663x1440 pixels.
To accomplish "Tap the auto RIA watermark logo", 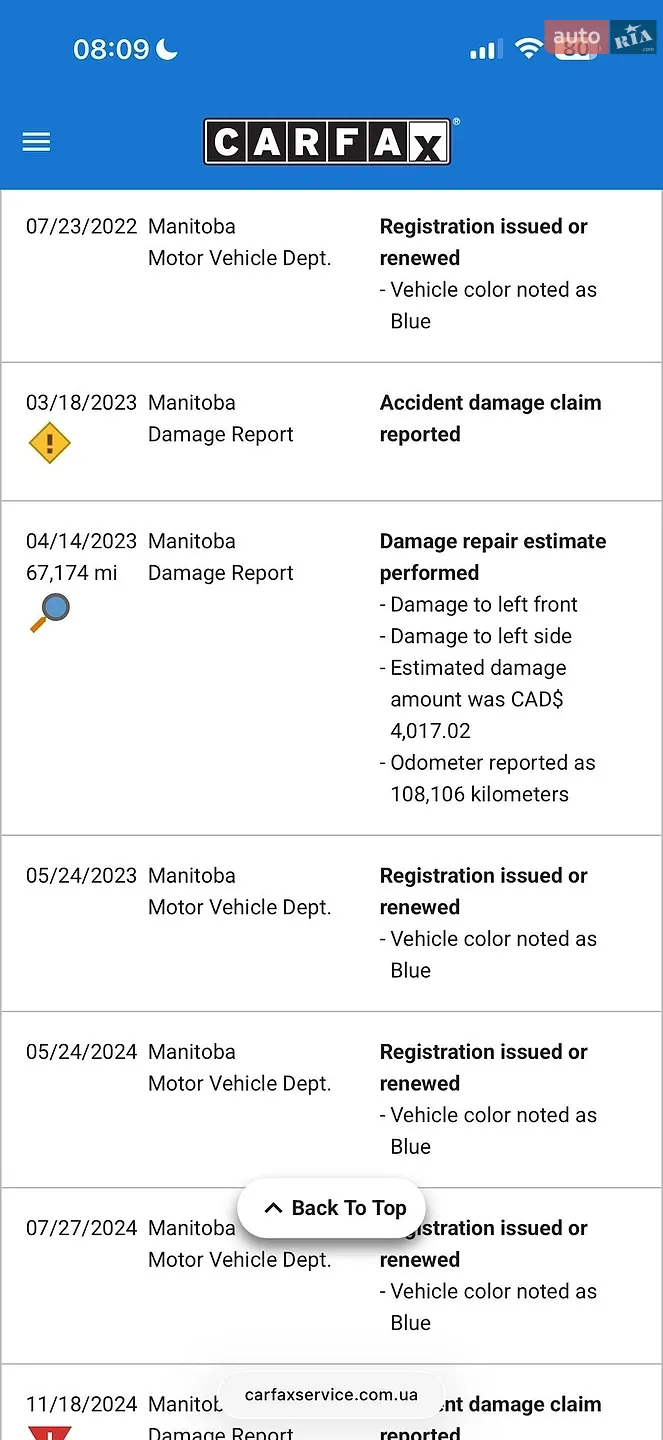I will tap(603, 38).
